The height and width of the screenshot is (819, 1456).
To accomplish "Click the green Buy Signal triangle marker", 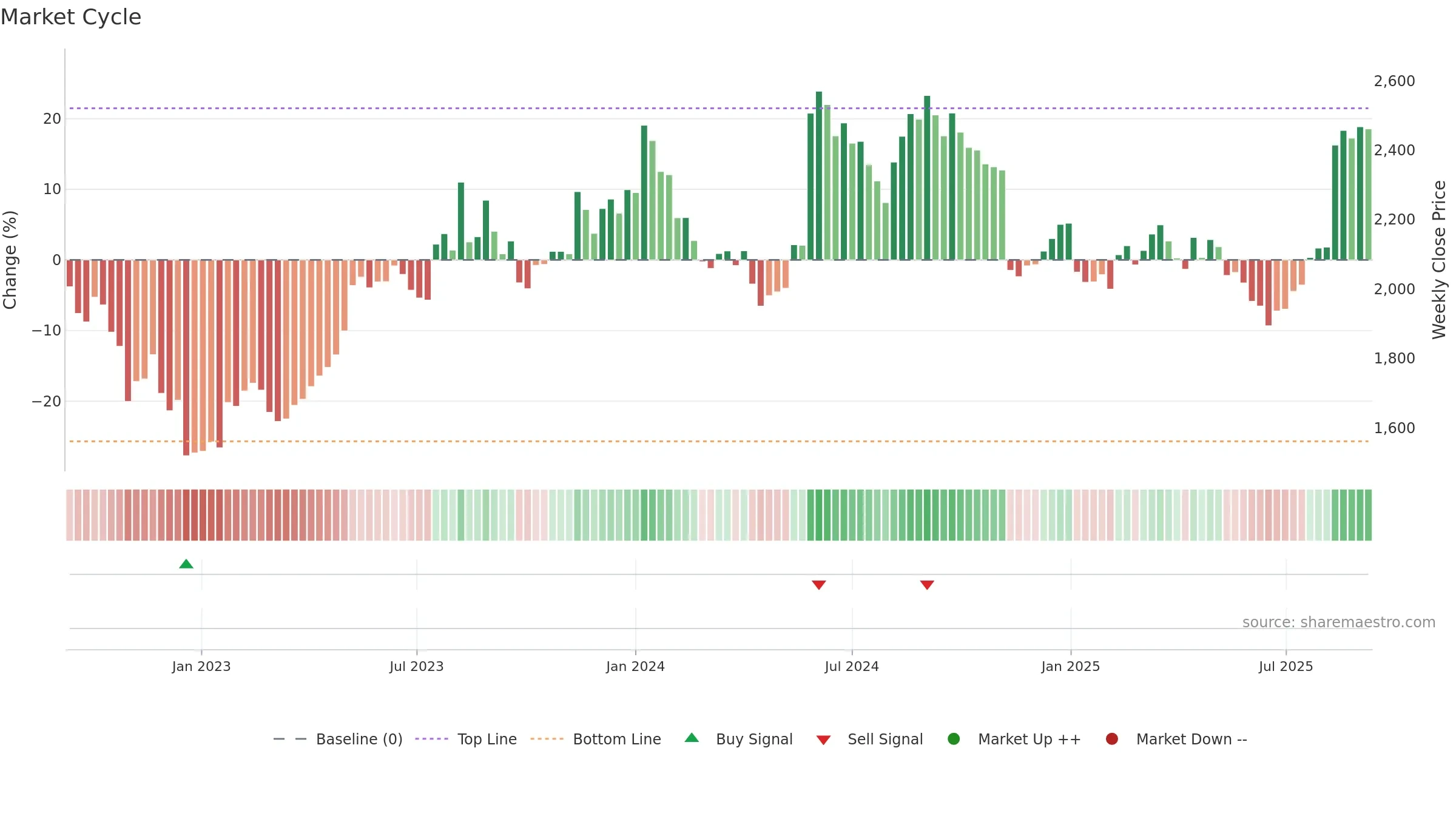I will pos(186,564).
